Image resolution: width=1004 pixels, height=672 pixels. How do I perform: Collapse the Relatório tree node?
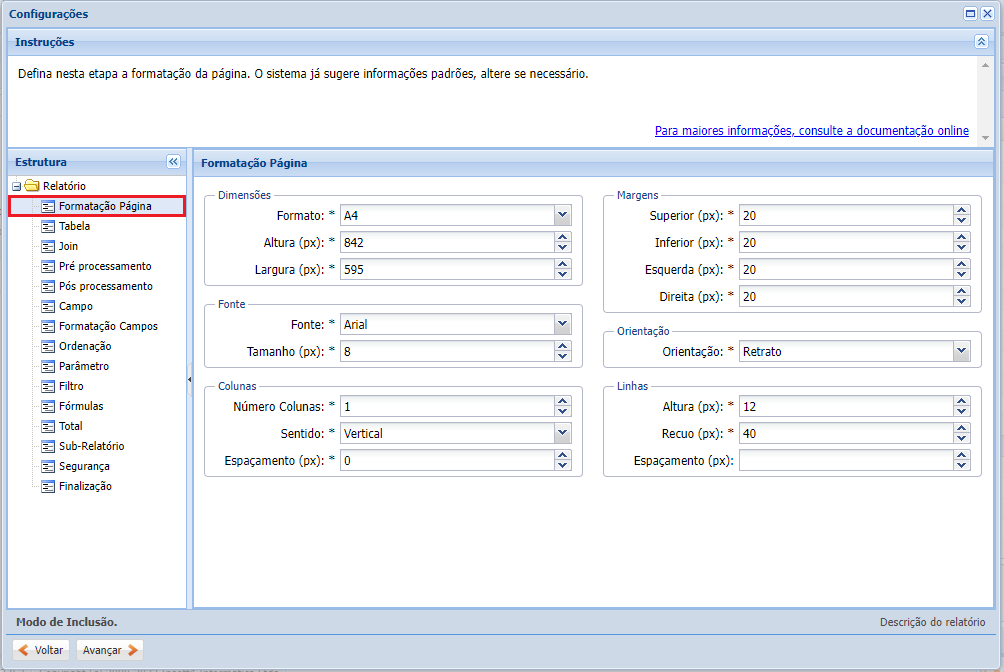point(16,187)
